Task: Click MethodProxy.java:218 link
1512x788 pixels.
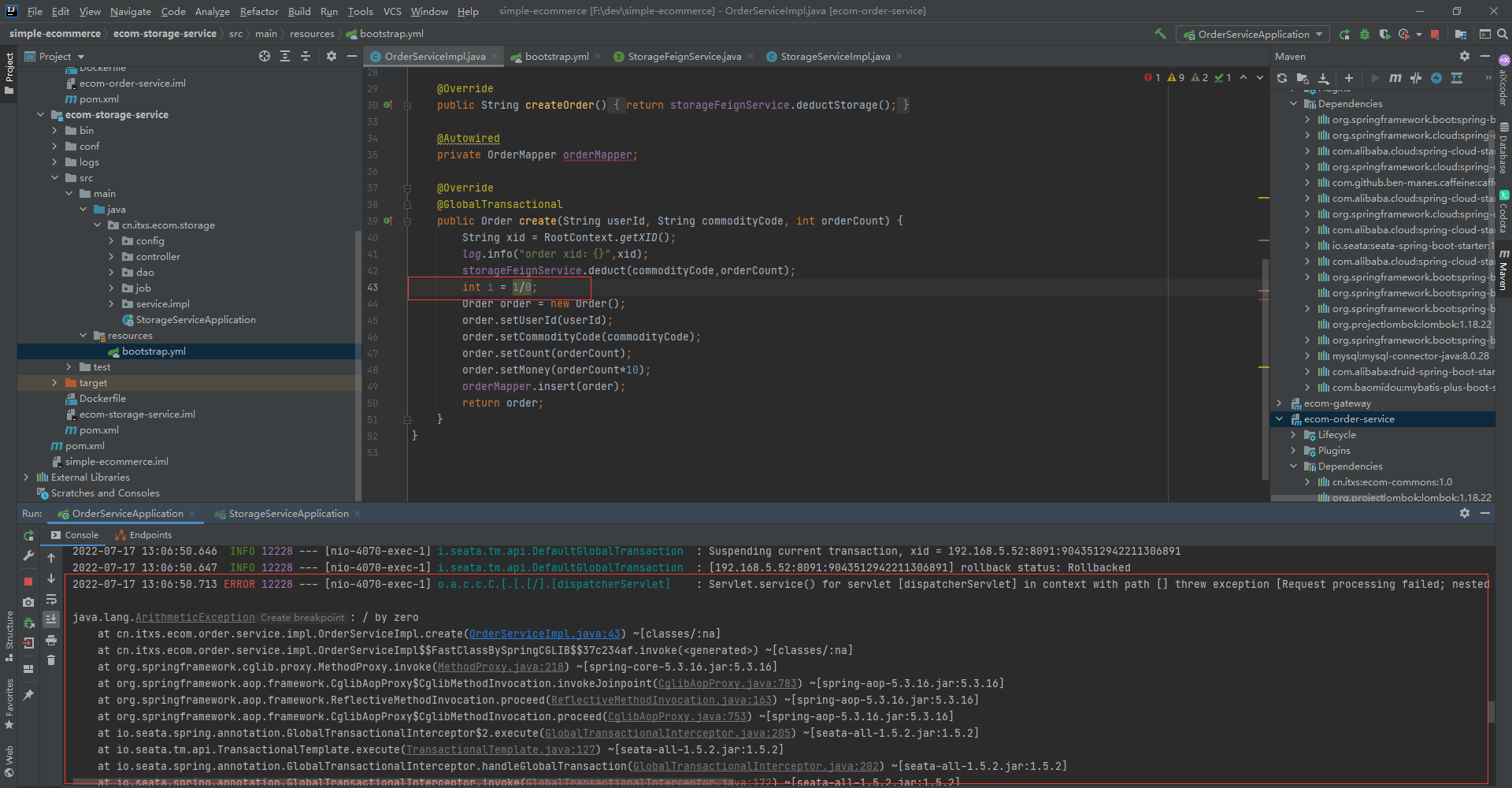Action: 501,667
